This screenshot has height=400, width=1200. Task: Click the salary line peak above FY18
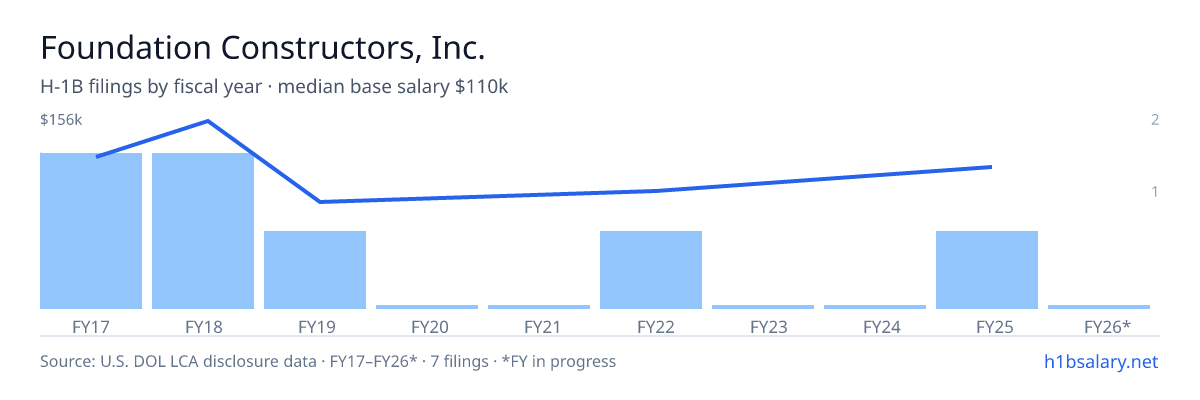[x=207, y=121]
